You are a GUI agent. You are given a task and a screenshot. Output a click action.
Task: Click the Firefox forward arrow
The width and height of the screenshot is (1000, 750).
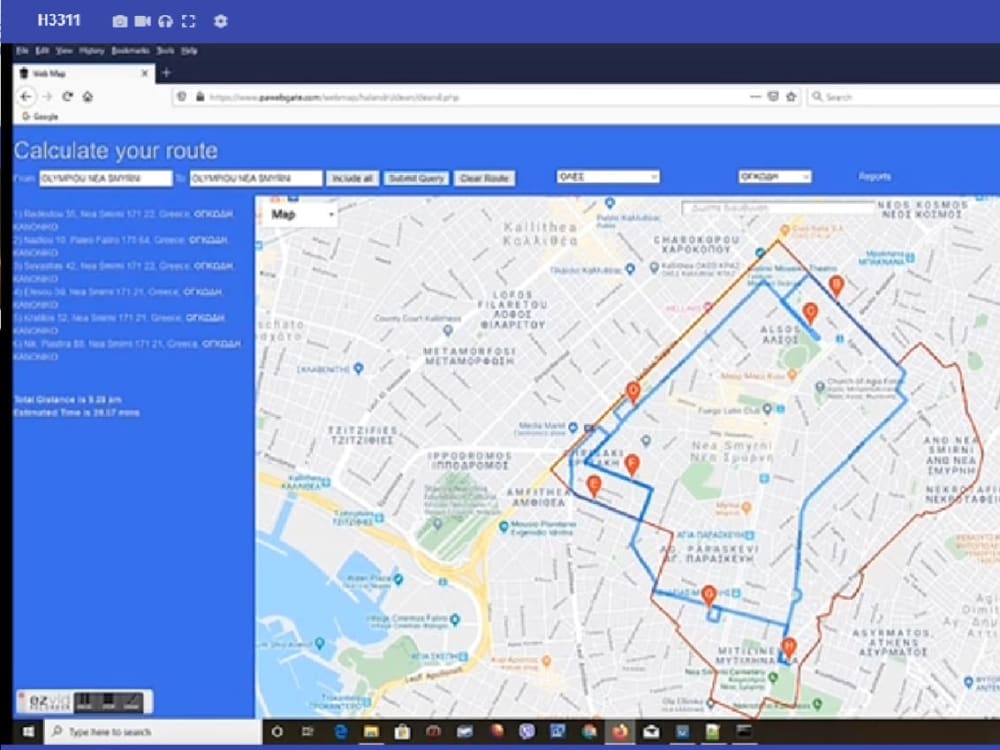(47, 97)
